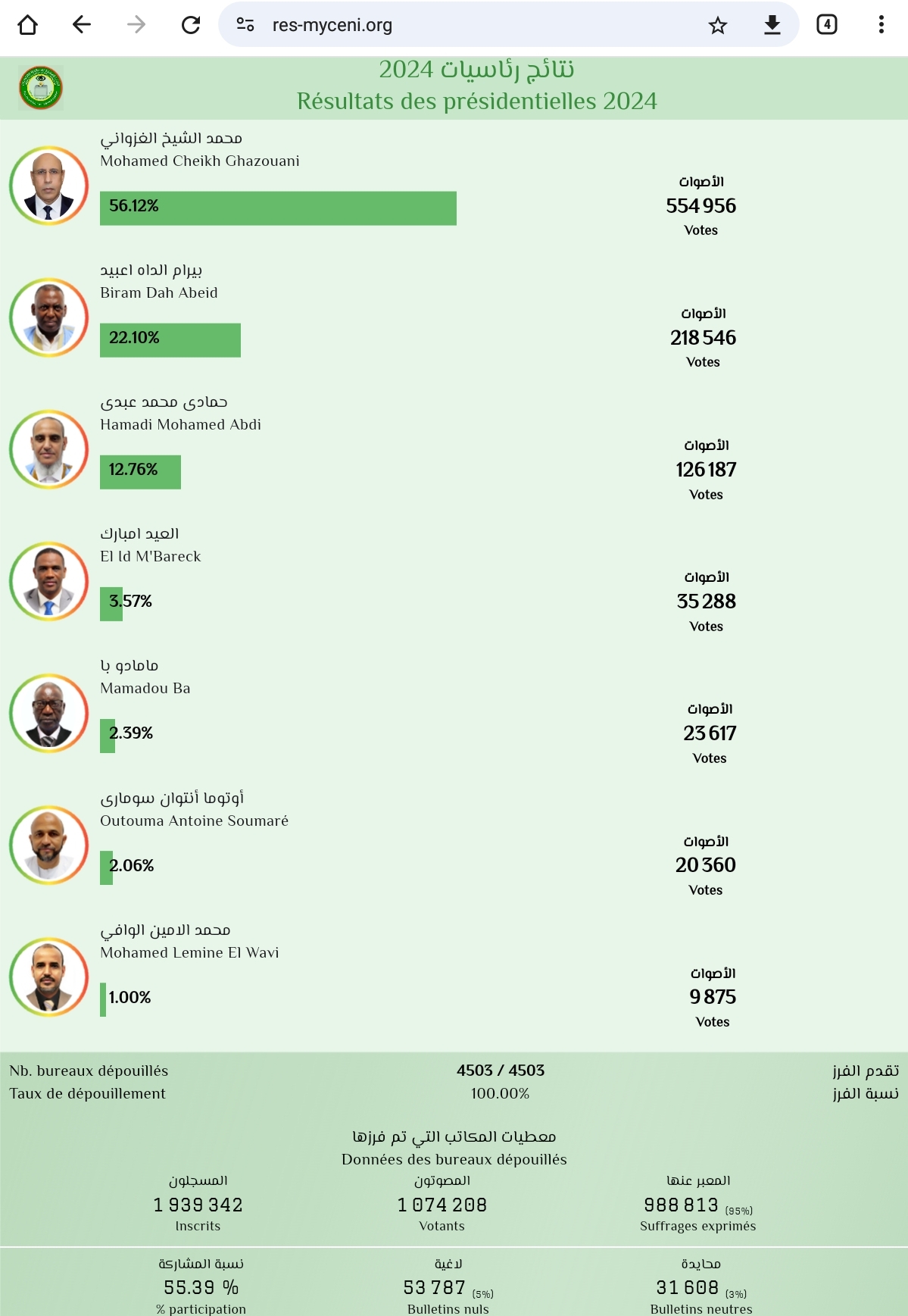Go back to the previous page

point(82,25)
